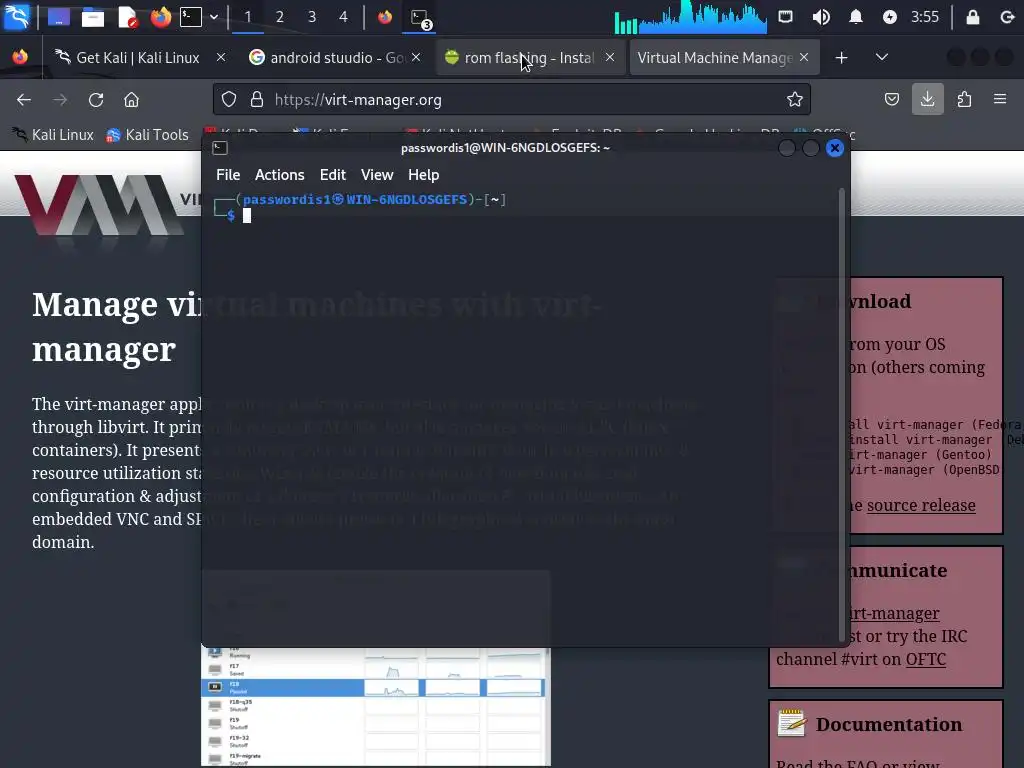Close the android stuudio tab
The image size is (1024, 768).
pos(416,57)
